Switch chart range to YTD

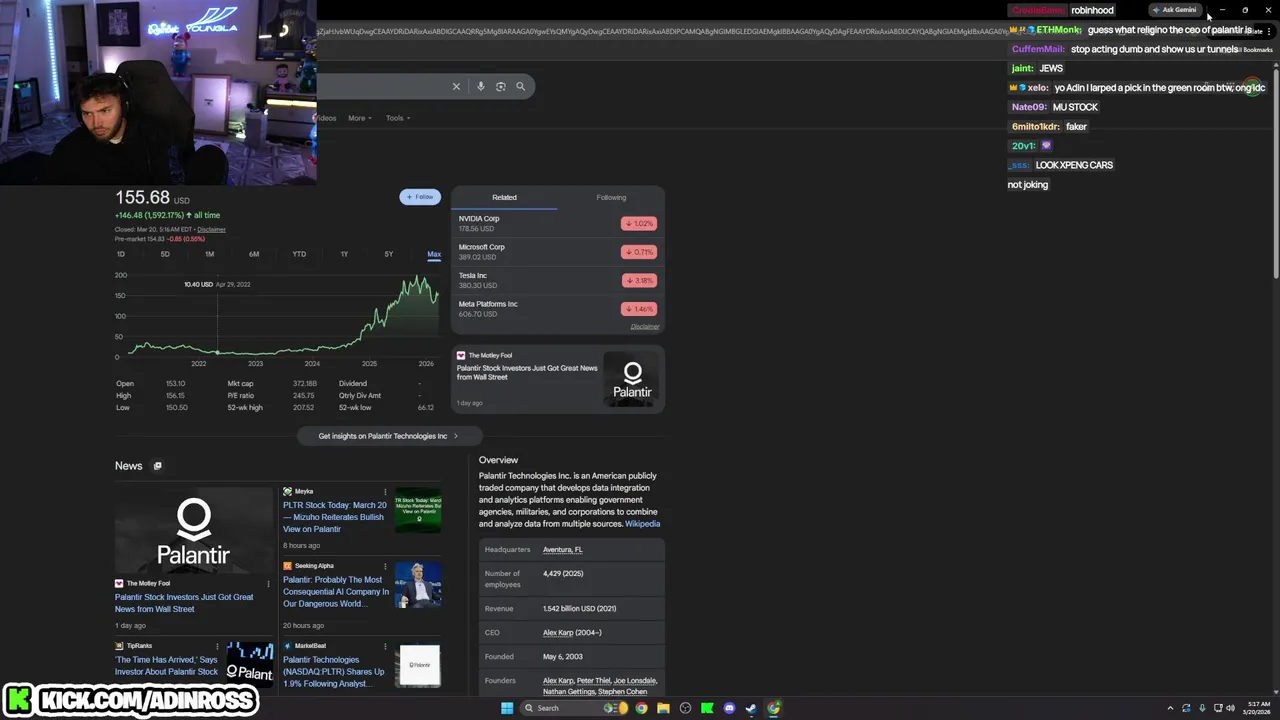[x=299, y=254]
